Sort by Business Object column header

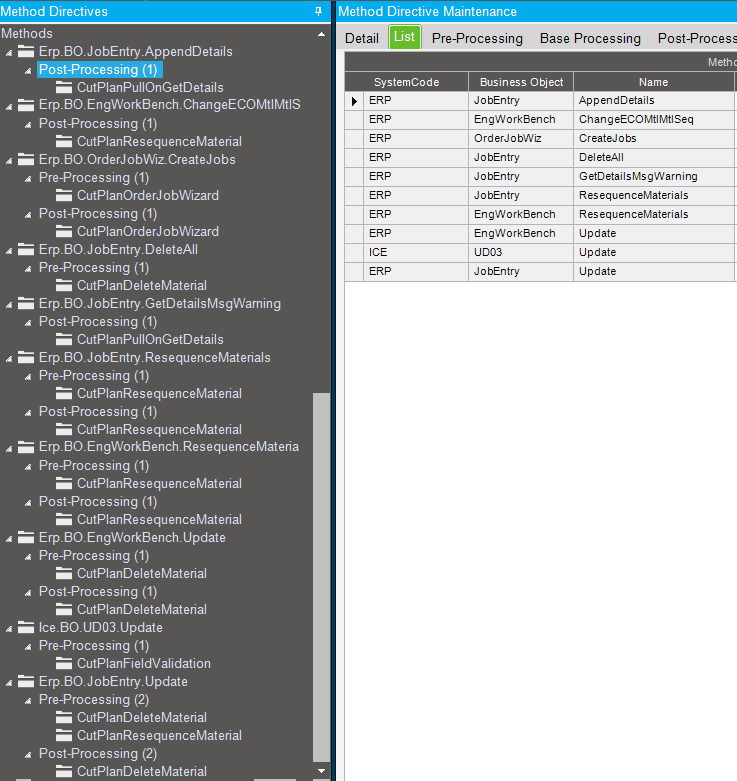click(521, 82)
